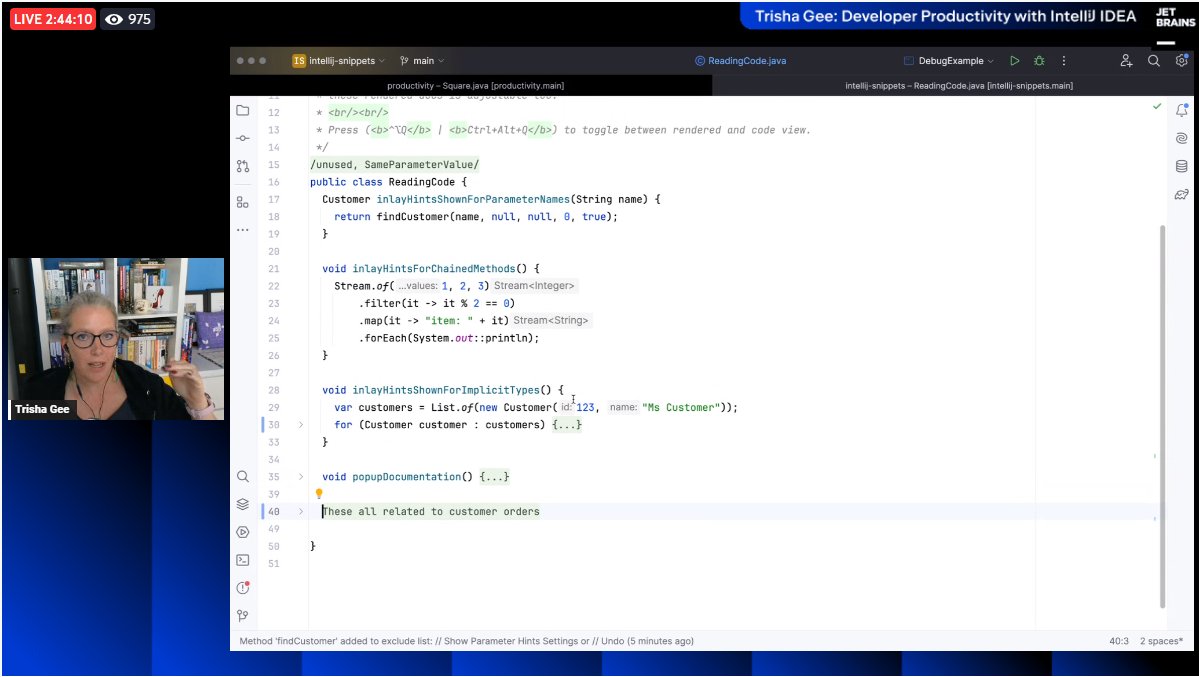Viewport: 1199px width, 677px height.
Task: Run the DebugExample configuration with green play
Action: coord(1014,60)
